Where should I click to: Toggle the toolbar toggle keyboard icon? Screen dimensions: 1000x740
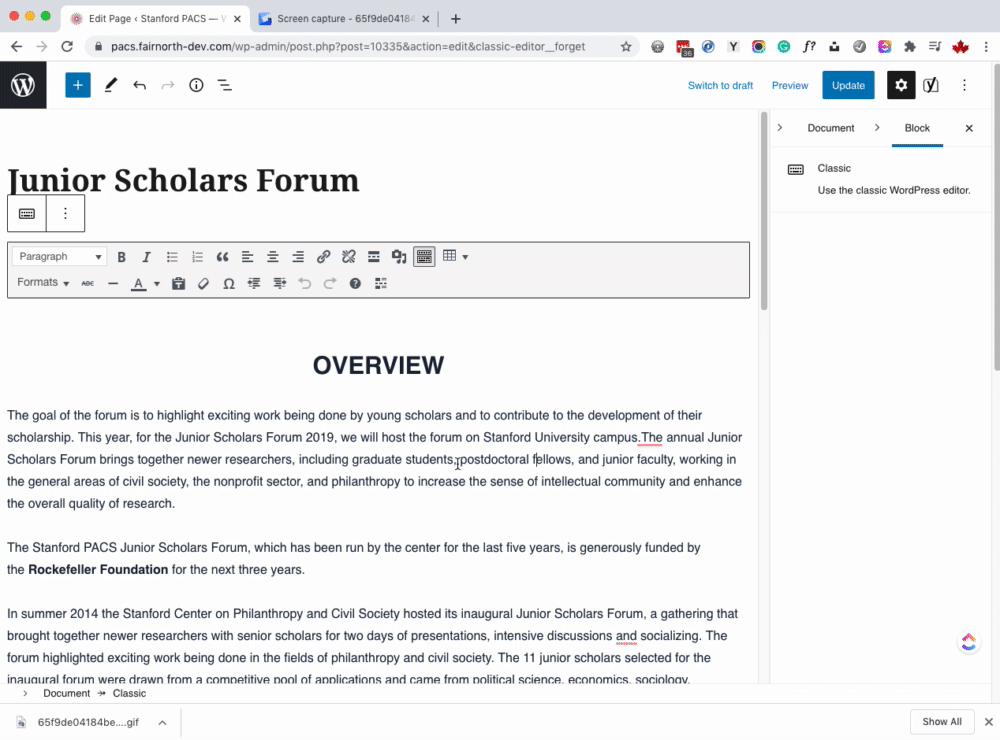(x=424, y=256)
